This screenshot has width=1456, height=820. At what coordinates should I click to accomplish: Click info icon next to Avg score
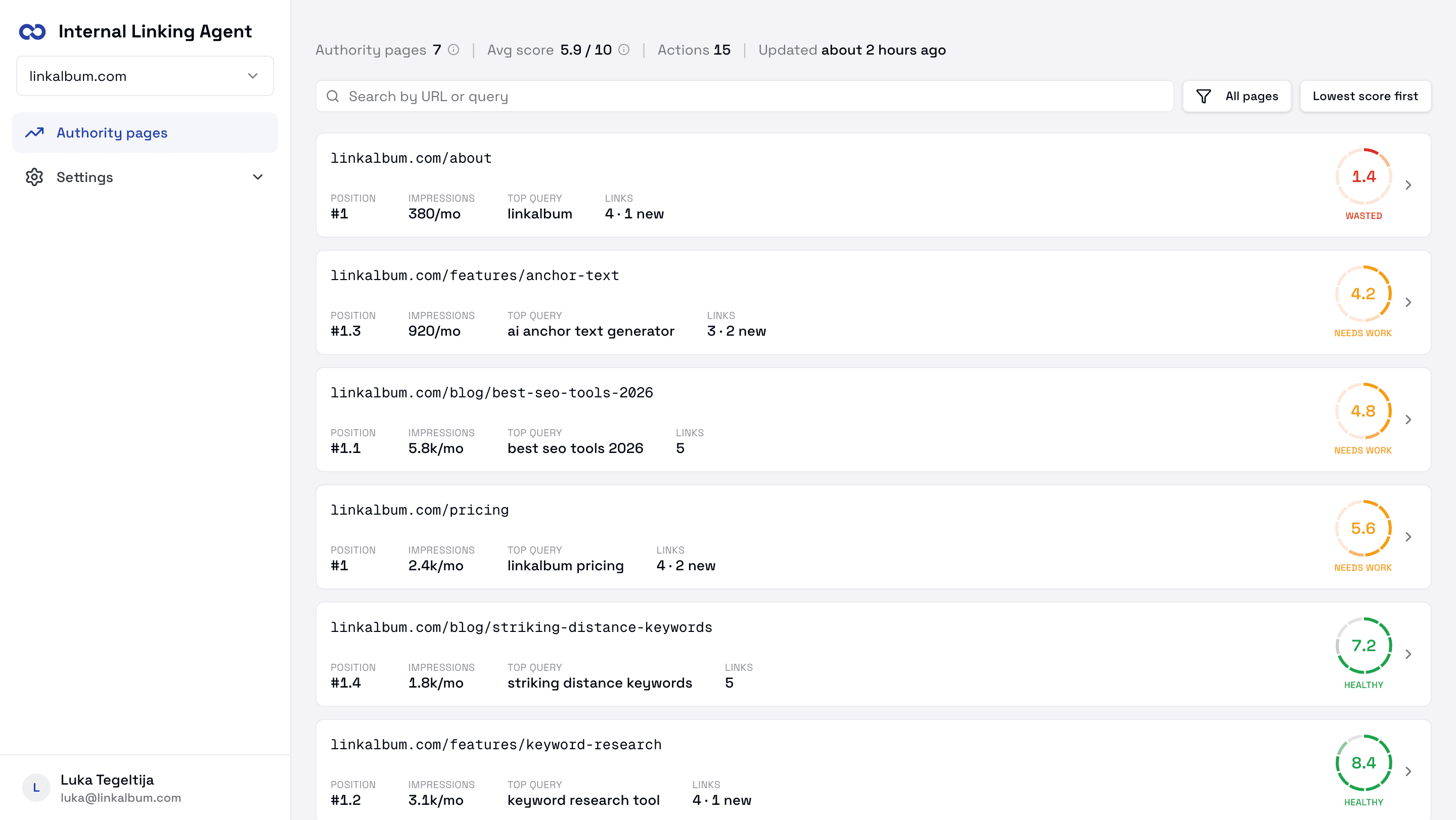click(624, 50)
